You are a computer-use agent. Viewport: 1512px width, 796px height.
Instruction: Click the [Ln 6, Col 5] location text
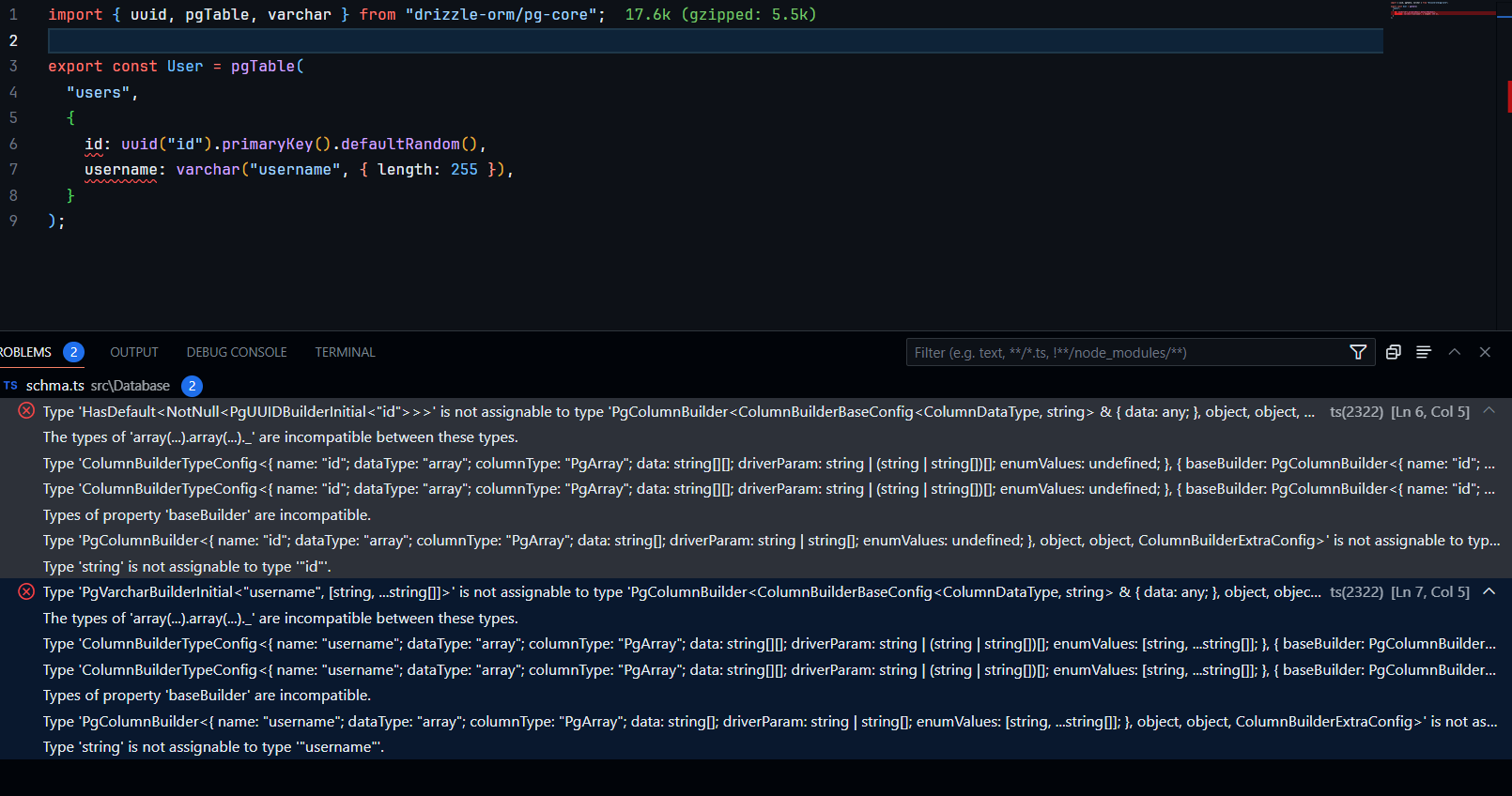1429,411
